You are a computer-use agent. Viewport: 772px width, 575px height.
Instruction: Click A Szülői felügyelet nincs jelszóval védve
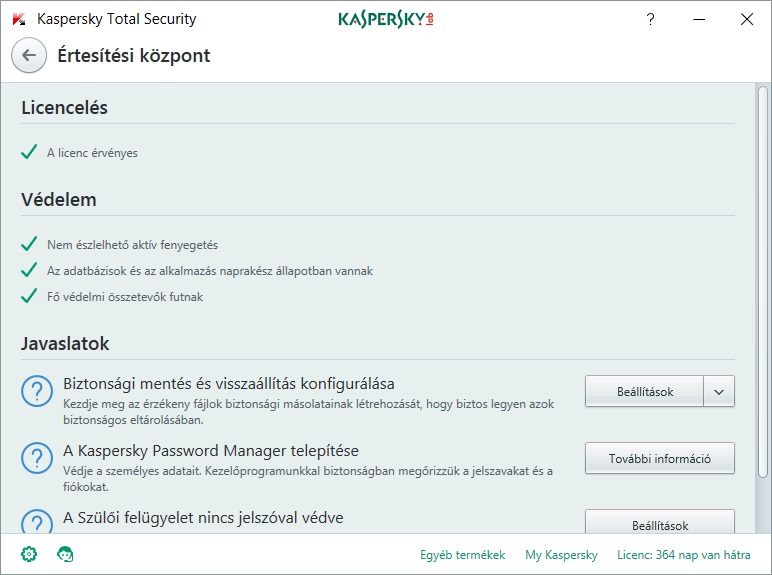coord(203,518)
